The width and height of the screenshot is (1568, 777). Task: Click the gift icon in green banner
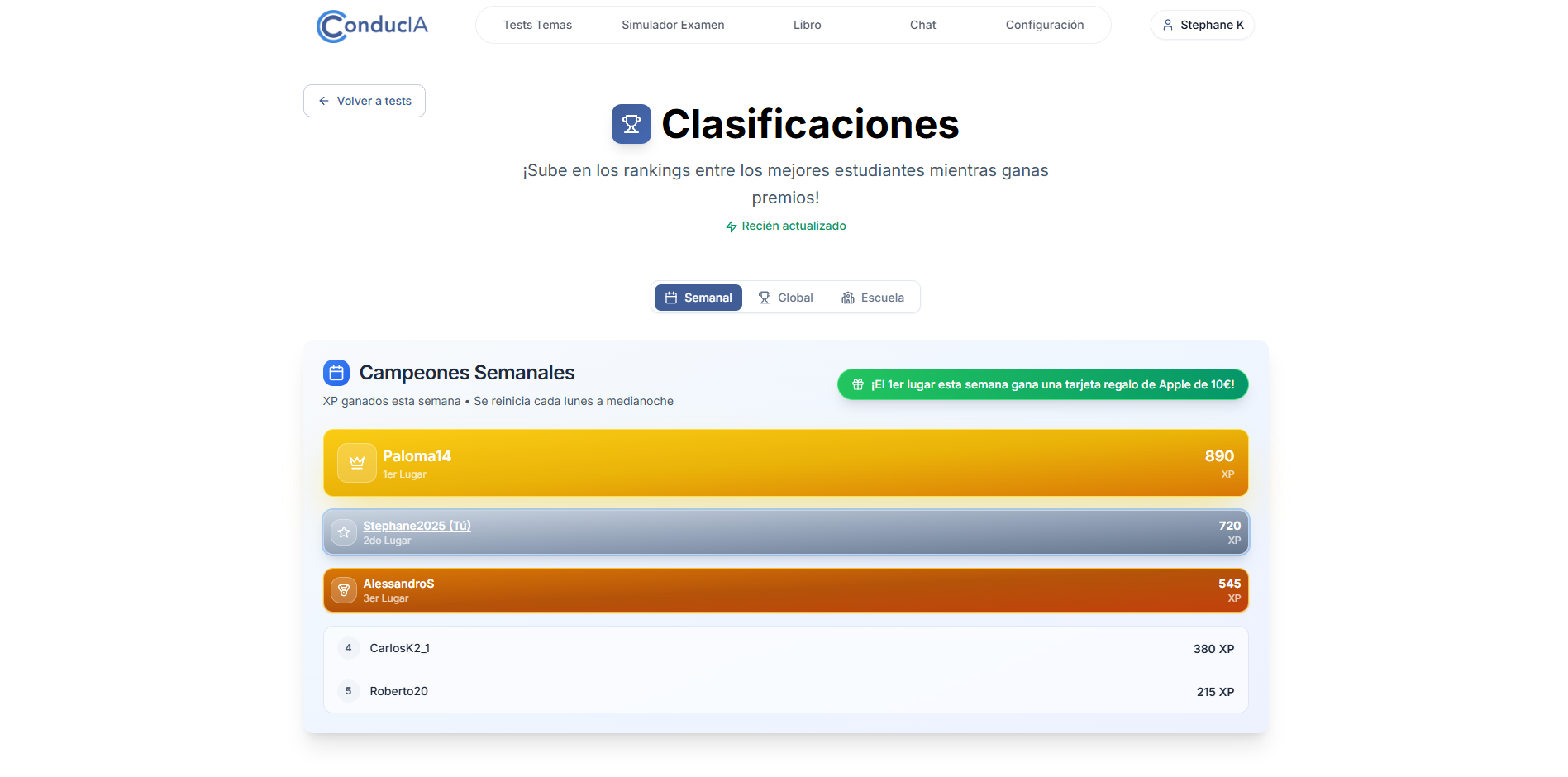[858, 384]
